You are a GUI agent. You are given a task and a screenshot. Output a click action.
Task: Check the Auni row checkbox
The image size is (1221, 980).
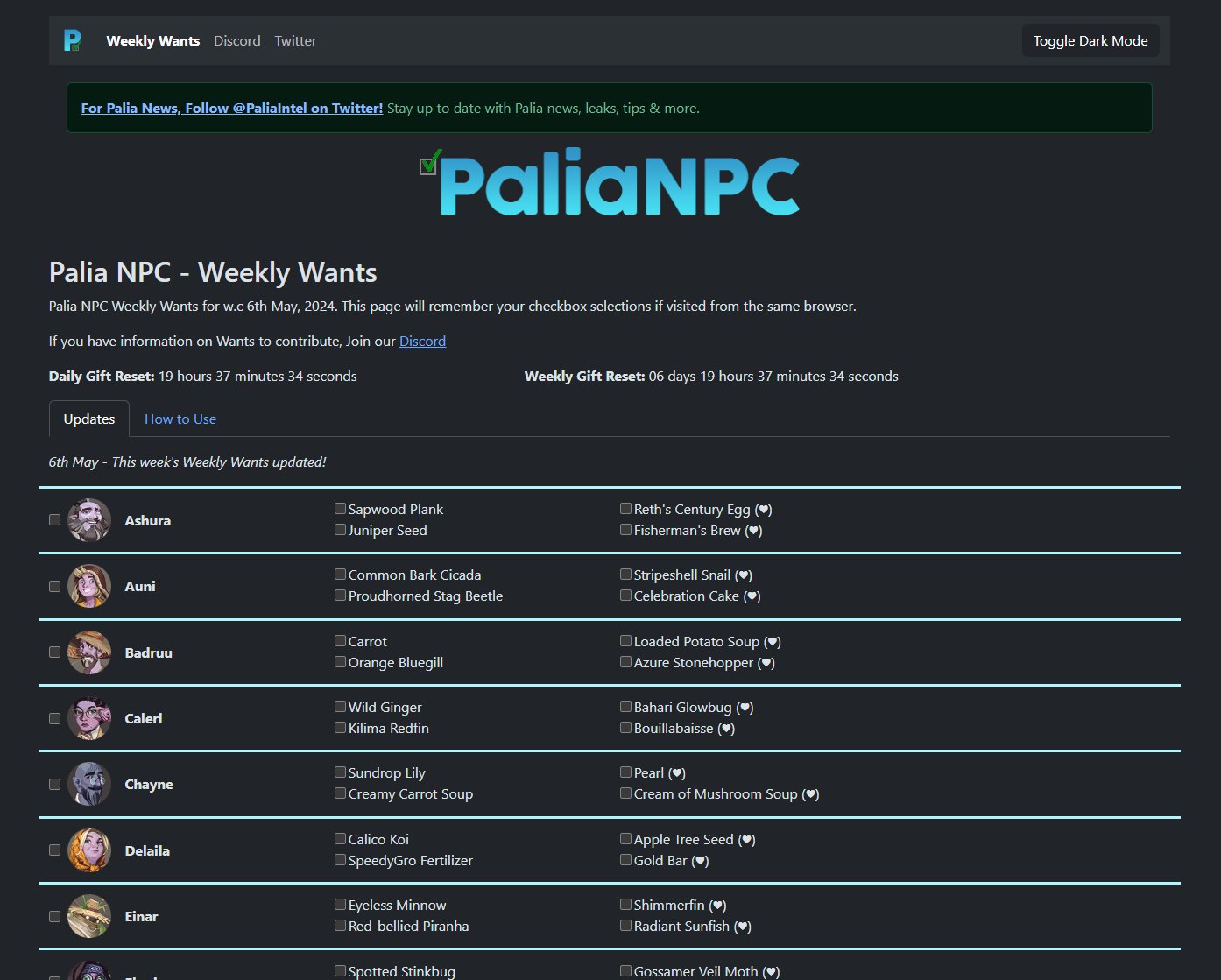pos(54,586)
